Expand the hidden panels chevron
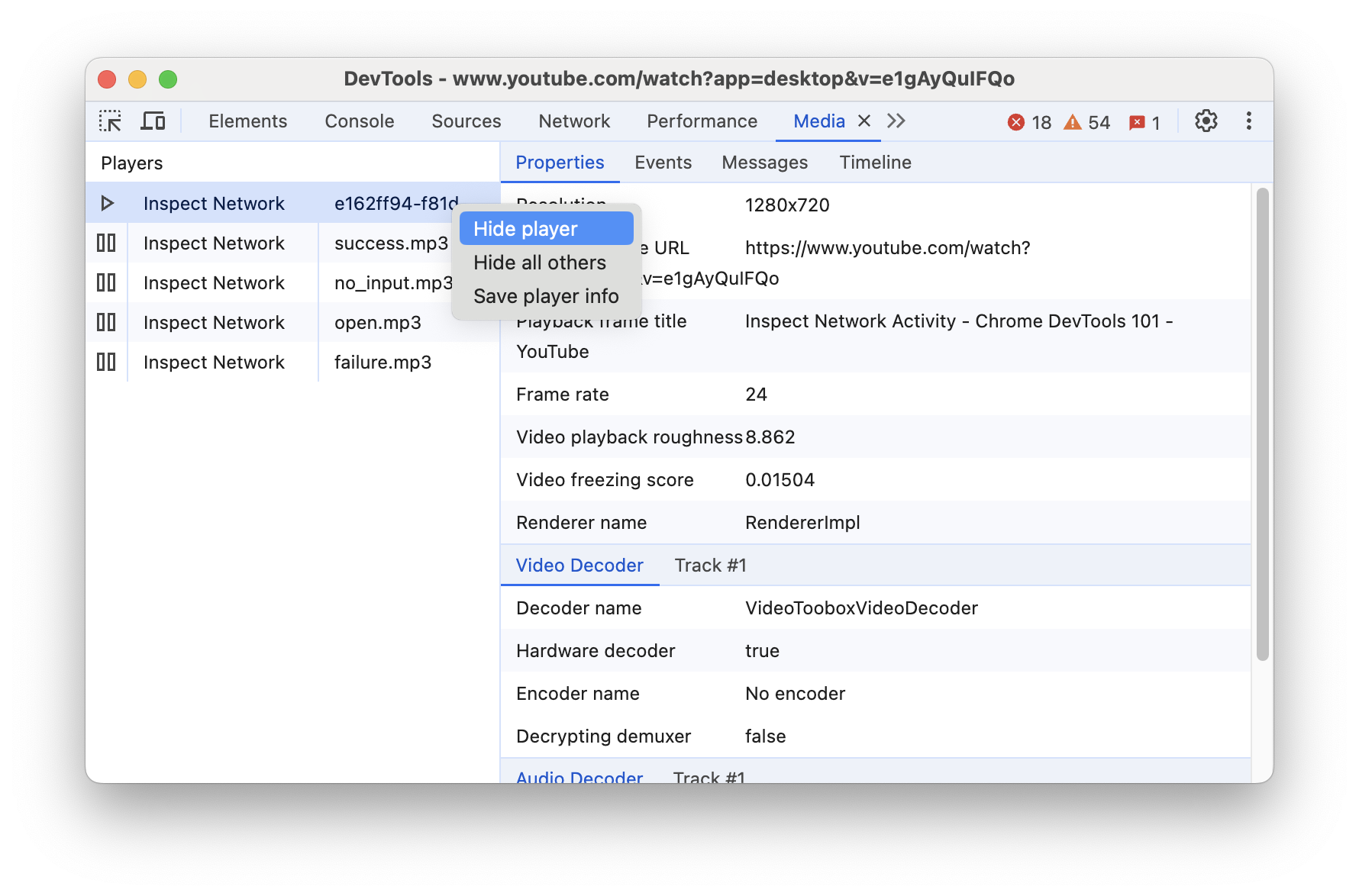The height and width of the screenshot is (896, 1359). pyautogui.click(x=896, y=121)
